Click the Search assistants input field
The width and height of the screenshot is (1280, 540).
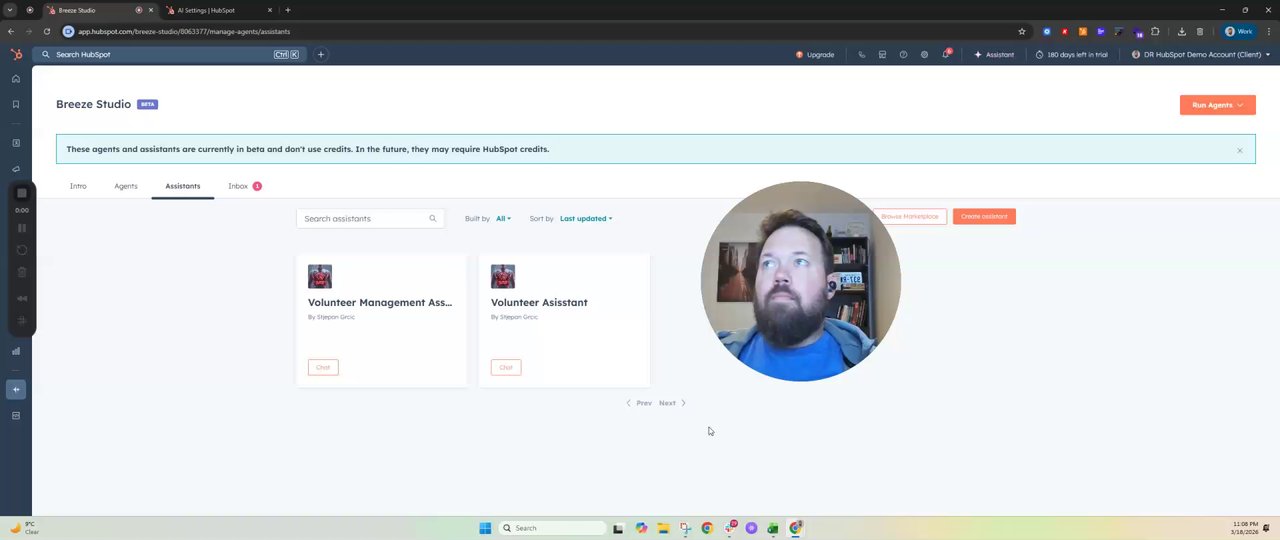[x=370, y=218]
